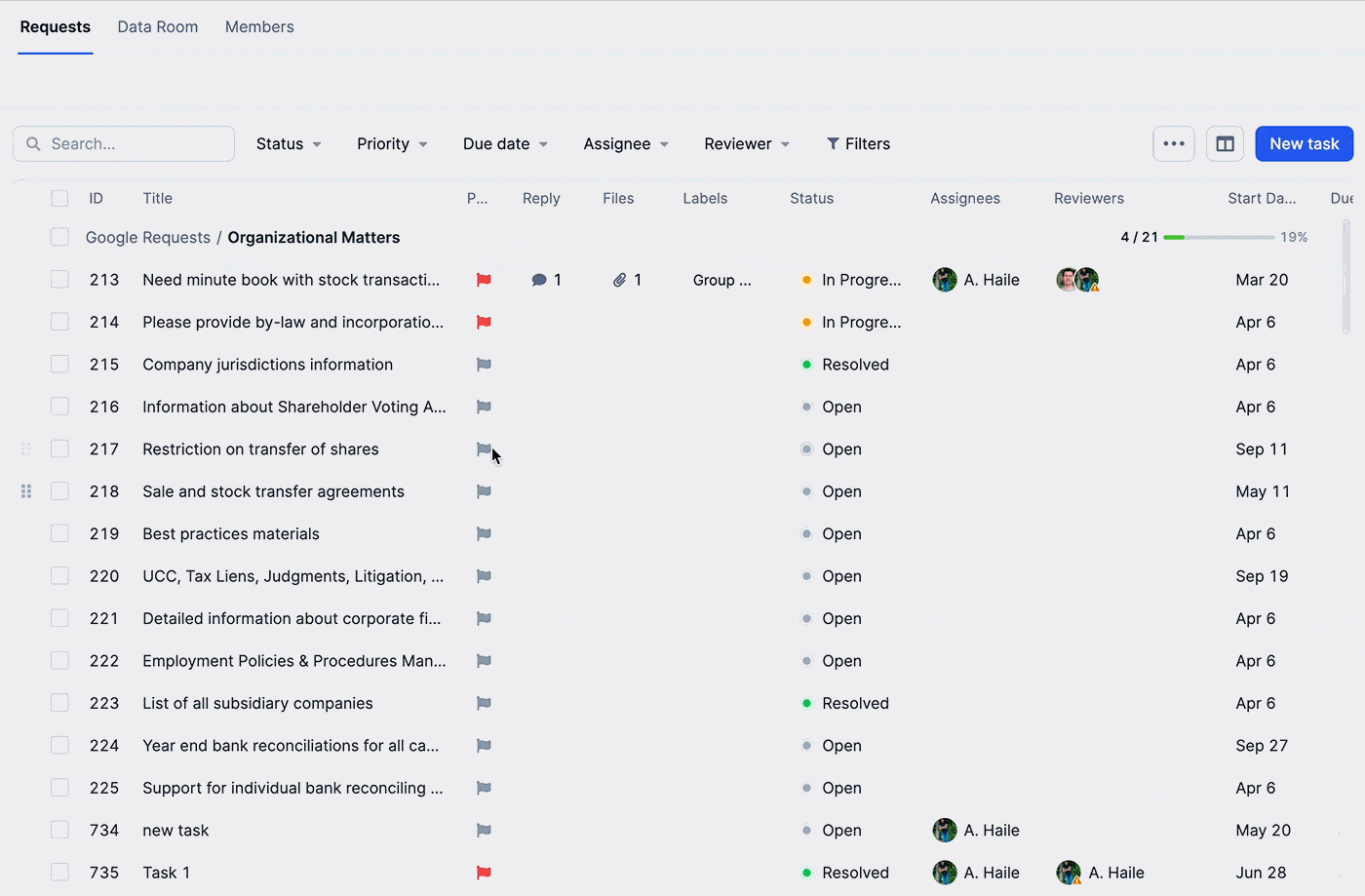Check the checkbox for task 215
This screenshot has width=1365, height=896.
58,364
